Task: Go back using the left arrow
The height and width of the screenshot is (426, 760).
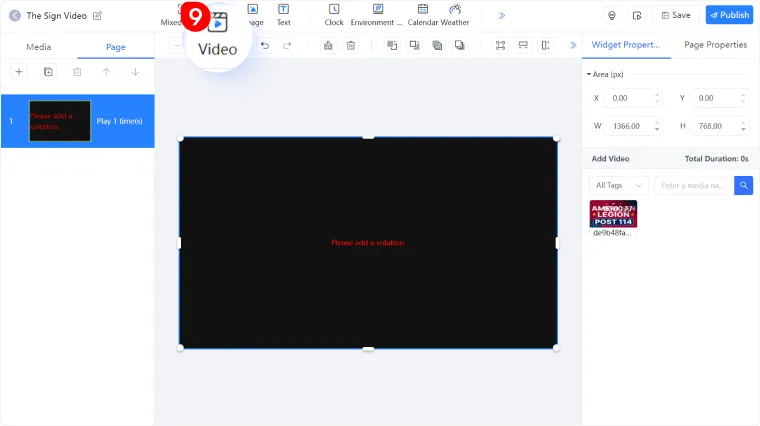Action: pyautogui.click(x=15, y=16)
